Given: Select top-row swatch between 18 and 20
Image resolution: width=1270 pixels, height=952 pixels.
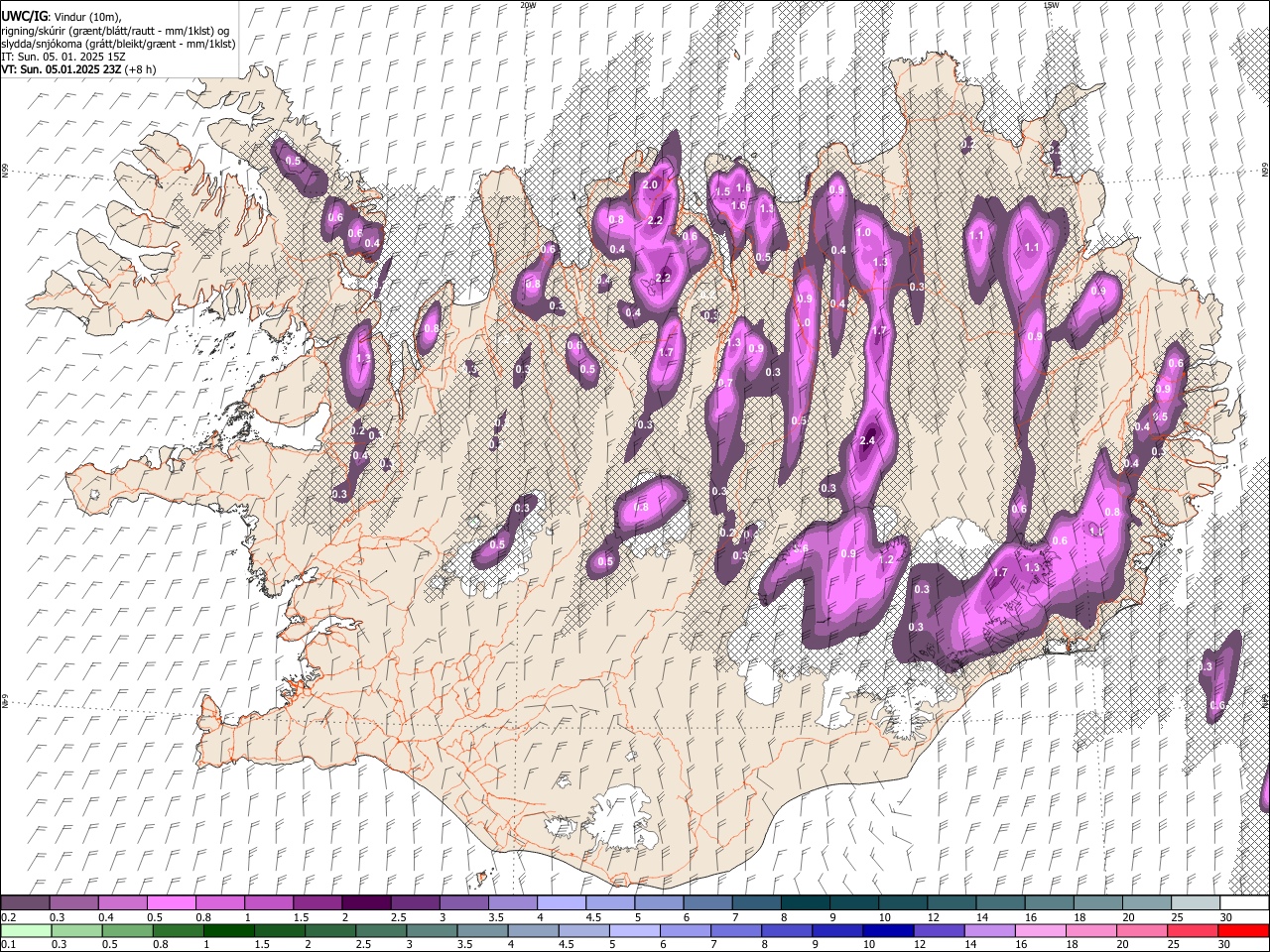Looking at the screenshot, I should pyautogui.click(x=1097, y=903).
